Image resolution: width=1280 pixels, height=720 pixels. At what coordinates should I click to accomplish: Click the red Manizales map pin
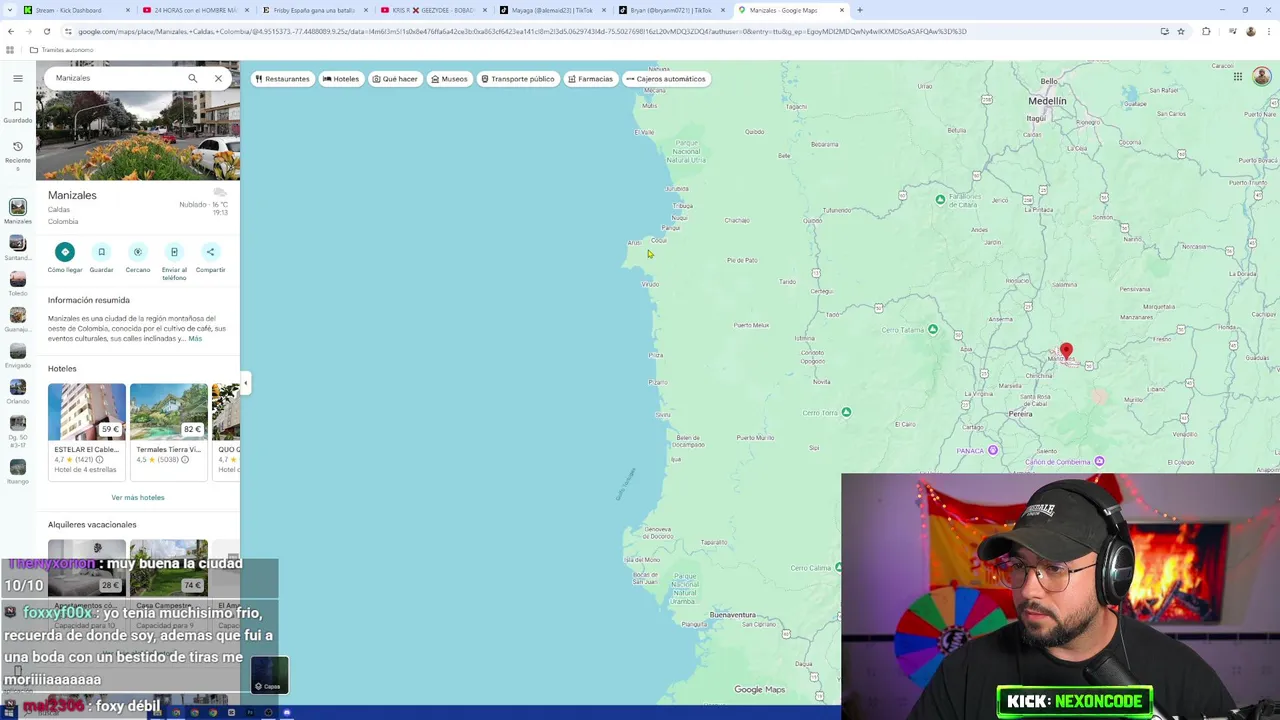tap(1066, 352)
